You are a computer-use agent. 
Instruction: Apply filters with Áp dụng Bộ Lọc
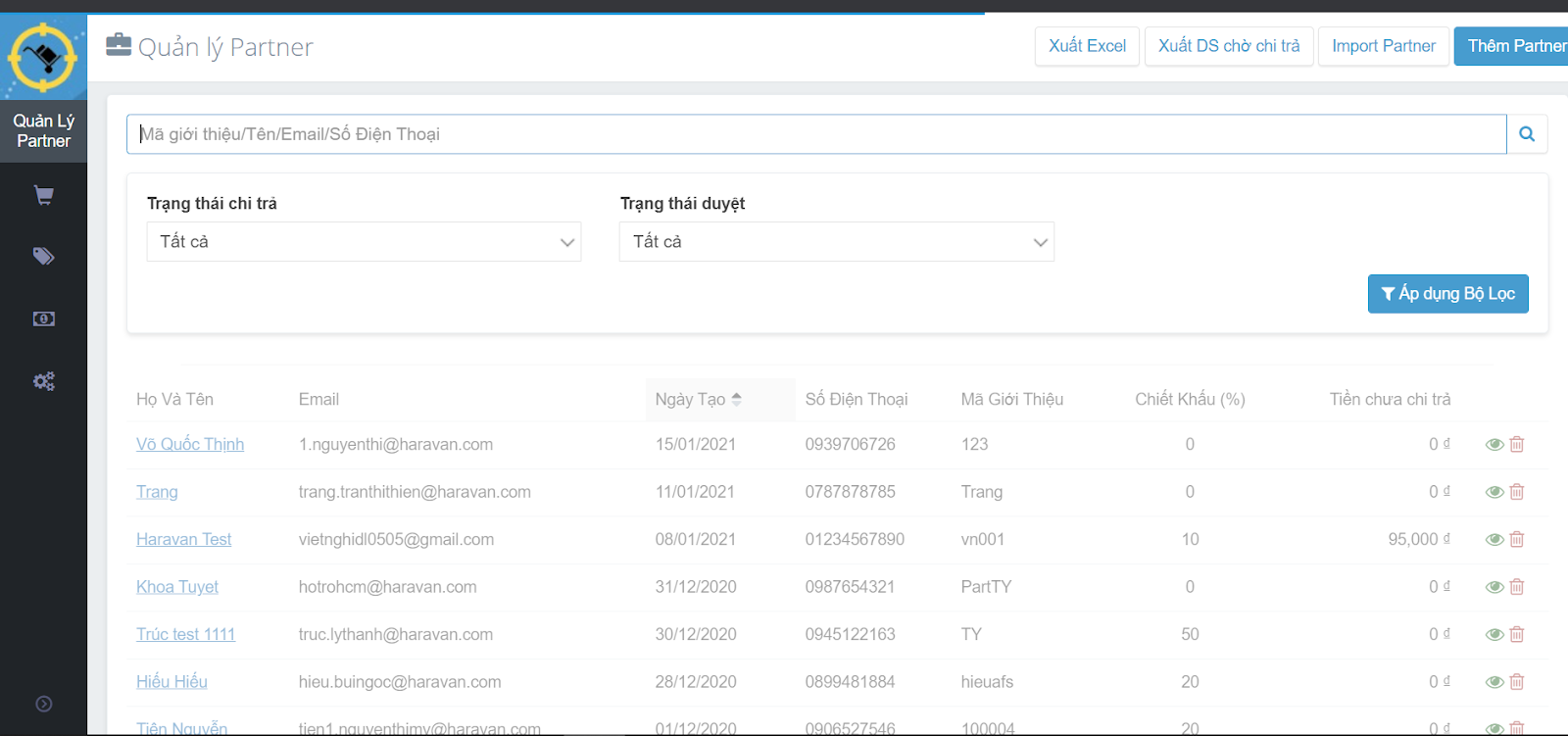click(1447, 294)
